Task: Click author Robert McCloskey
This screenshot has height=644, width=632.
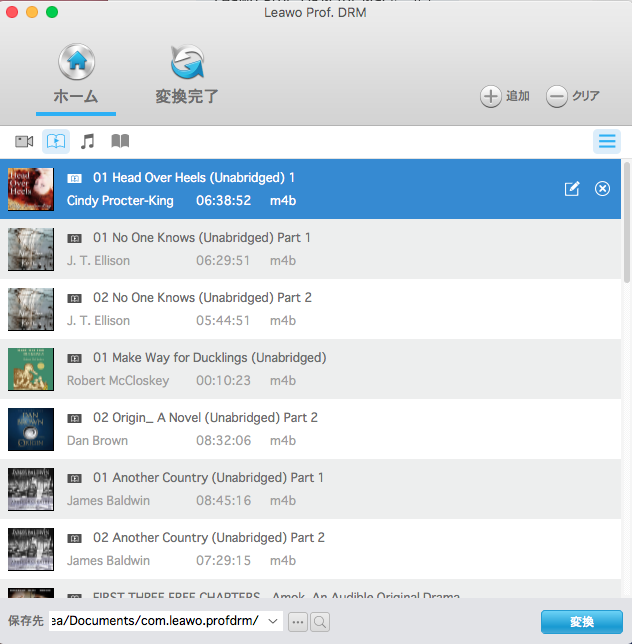Action: click(118, 381)
